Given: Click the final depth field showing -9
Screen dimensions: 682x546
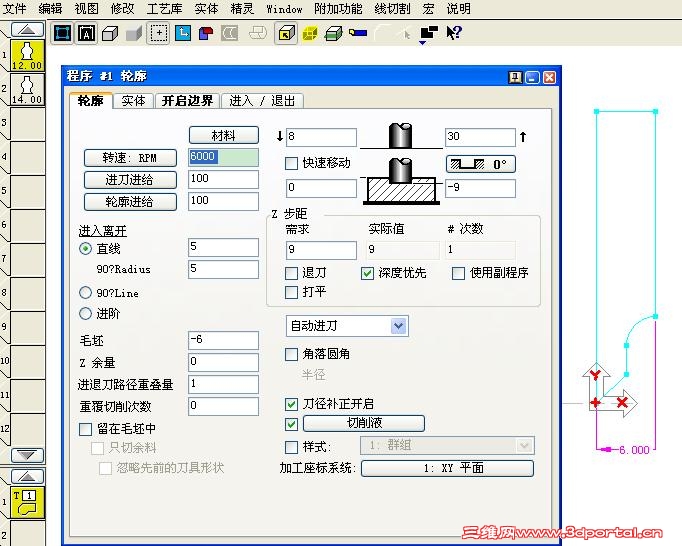Looking at the screenshot, I should coord(480,188).
